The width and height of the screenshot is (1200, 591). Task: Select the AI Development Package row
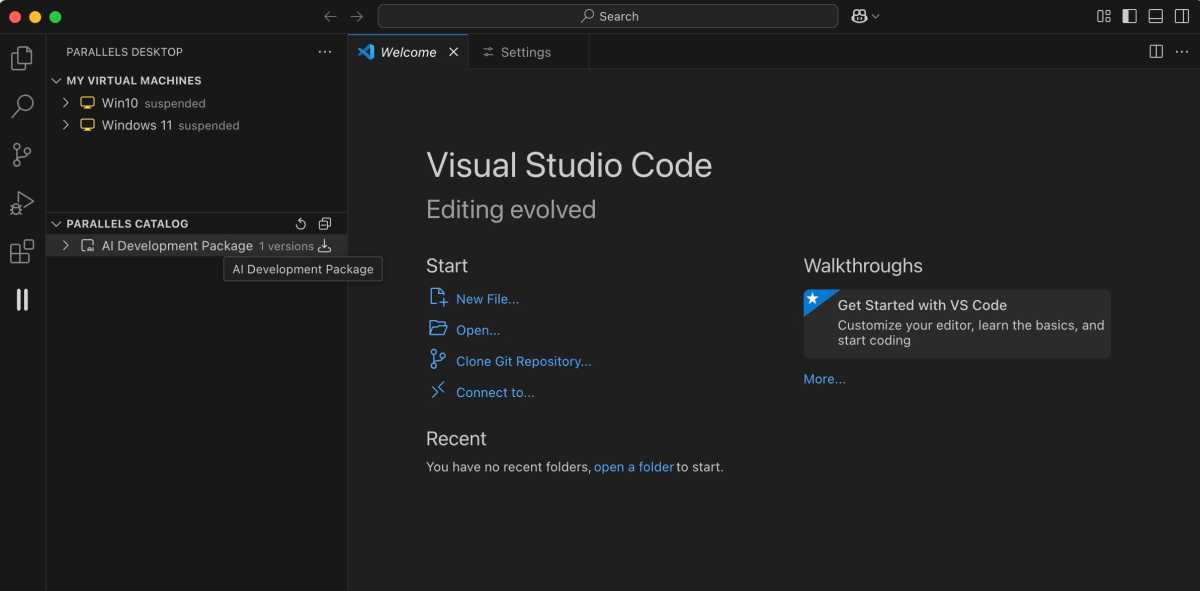point(197,246)
